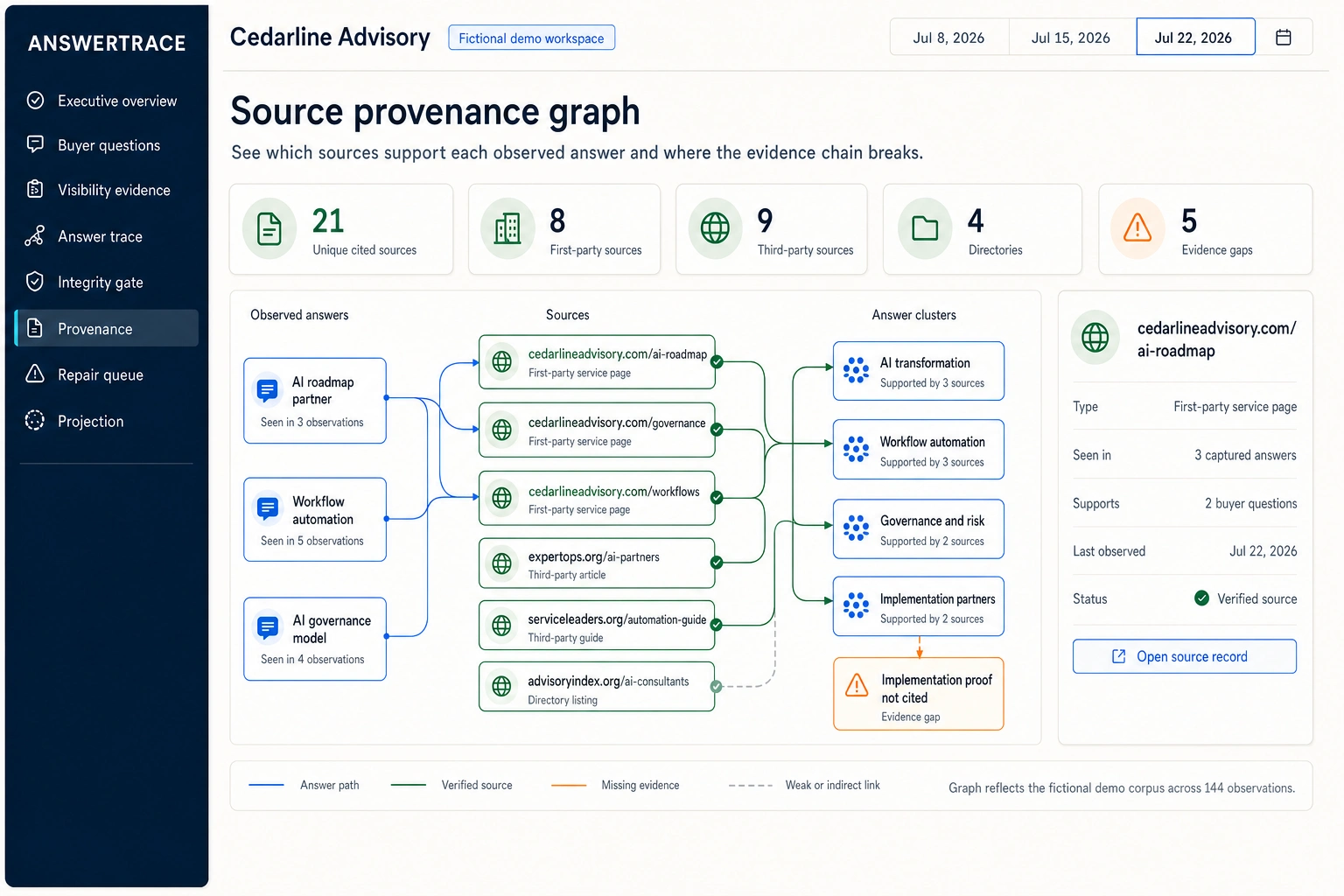Click the Open source record button
Screen dimensions: 1344x896
[1185, 656]
